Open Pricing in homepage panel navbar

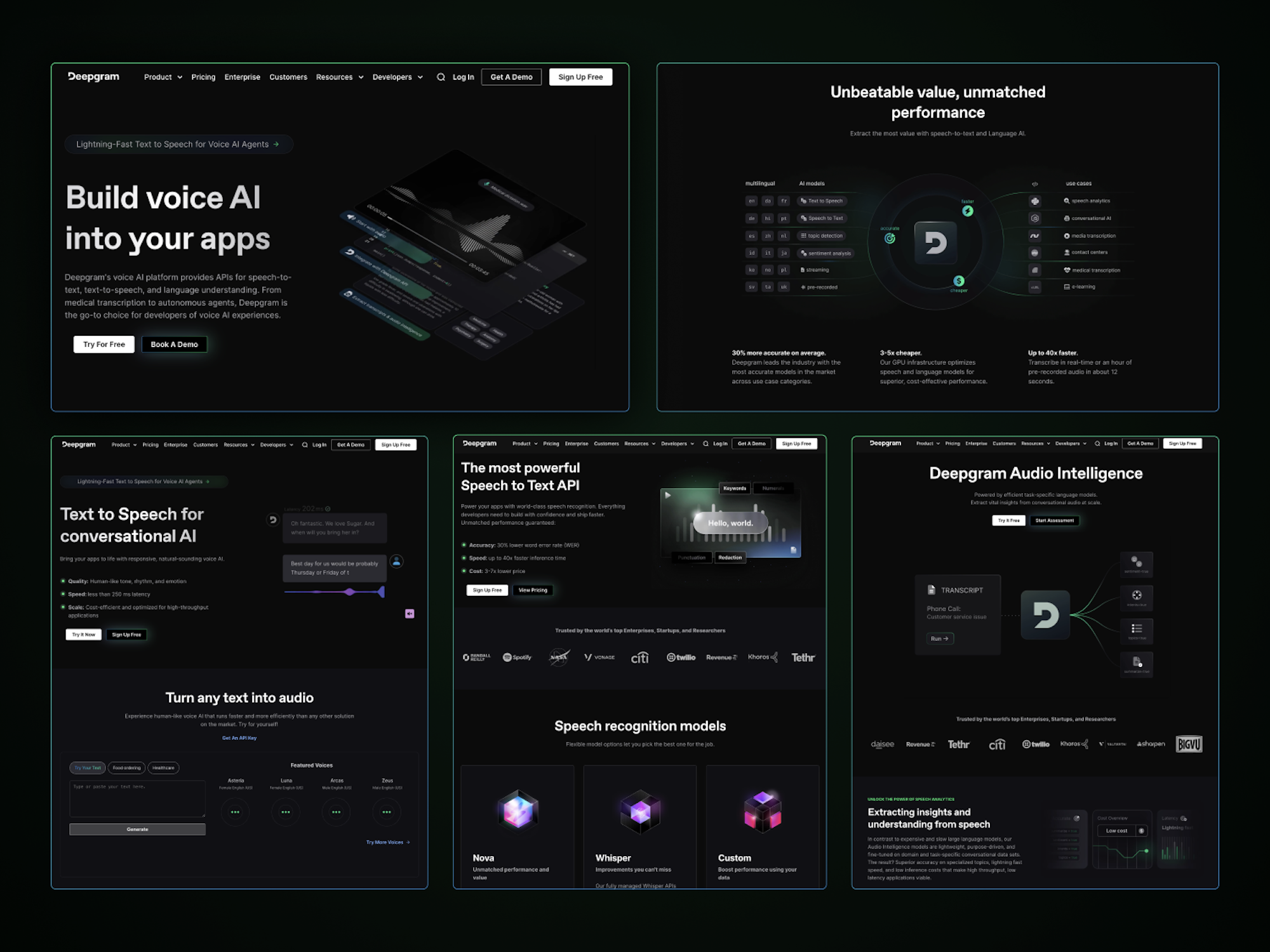(x=203, y=77)
